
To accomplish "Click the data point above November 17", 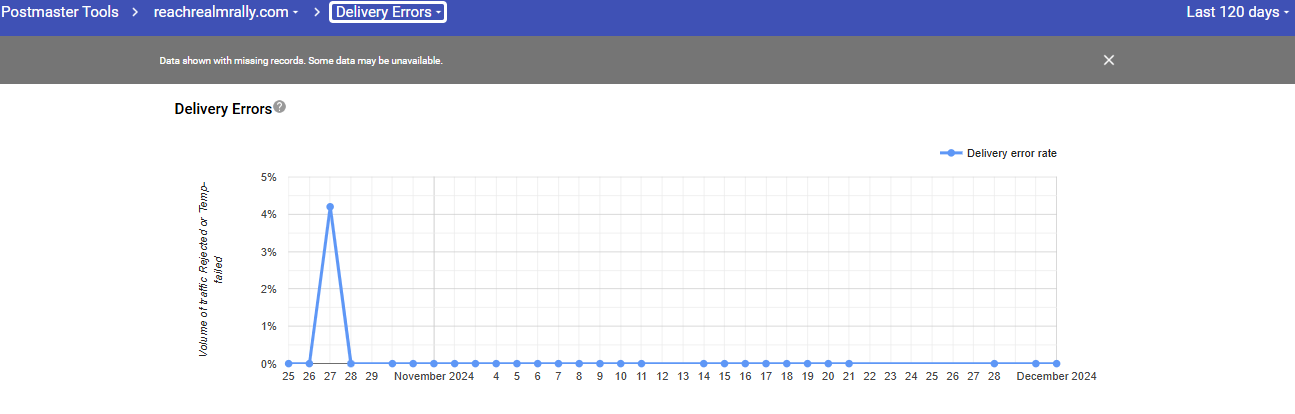I will (x=766, y=364).
